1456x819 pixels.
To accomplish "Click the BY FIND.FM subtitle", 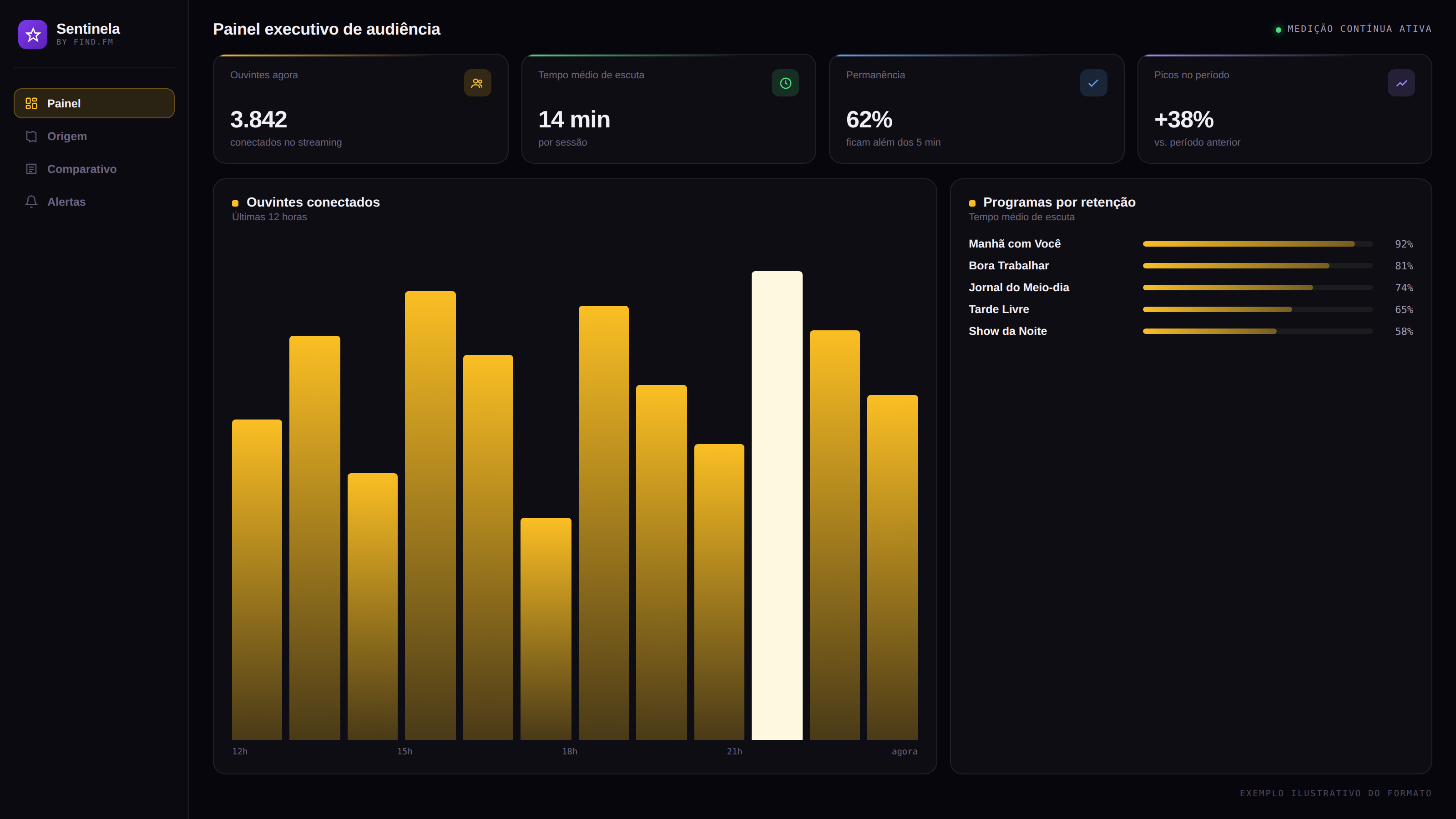I will (x=85, y=42).
